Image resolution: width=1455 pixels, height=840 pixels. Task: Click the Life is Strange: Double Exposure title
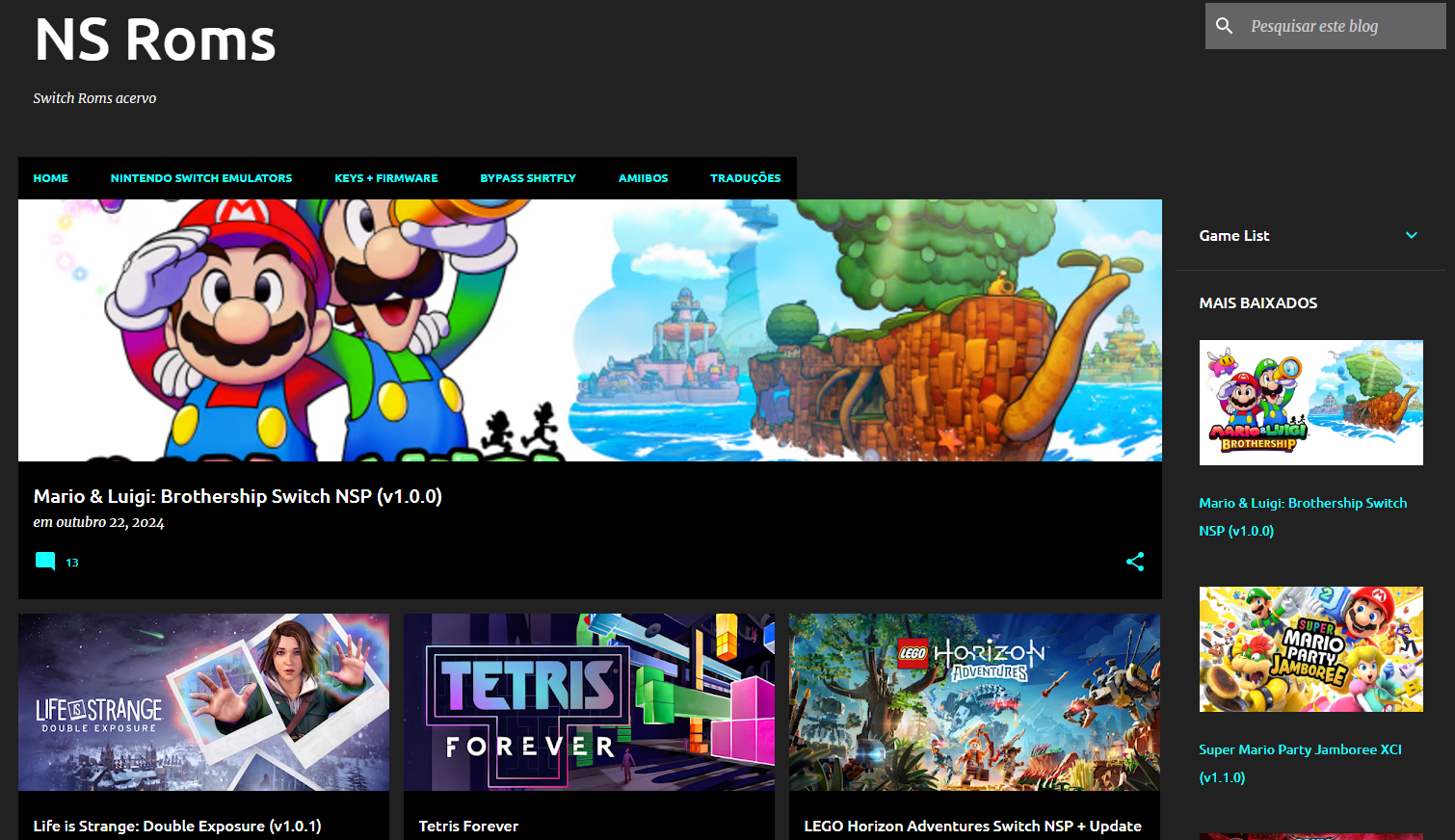177,826
